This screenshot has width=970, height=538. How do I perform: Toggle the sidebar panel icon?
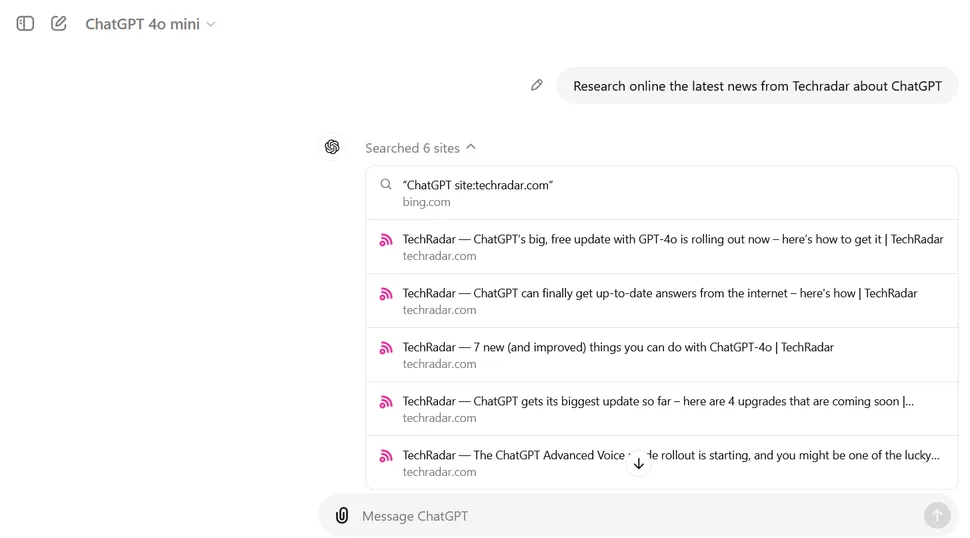coord(26,23)
